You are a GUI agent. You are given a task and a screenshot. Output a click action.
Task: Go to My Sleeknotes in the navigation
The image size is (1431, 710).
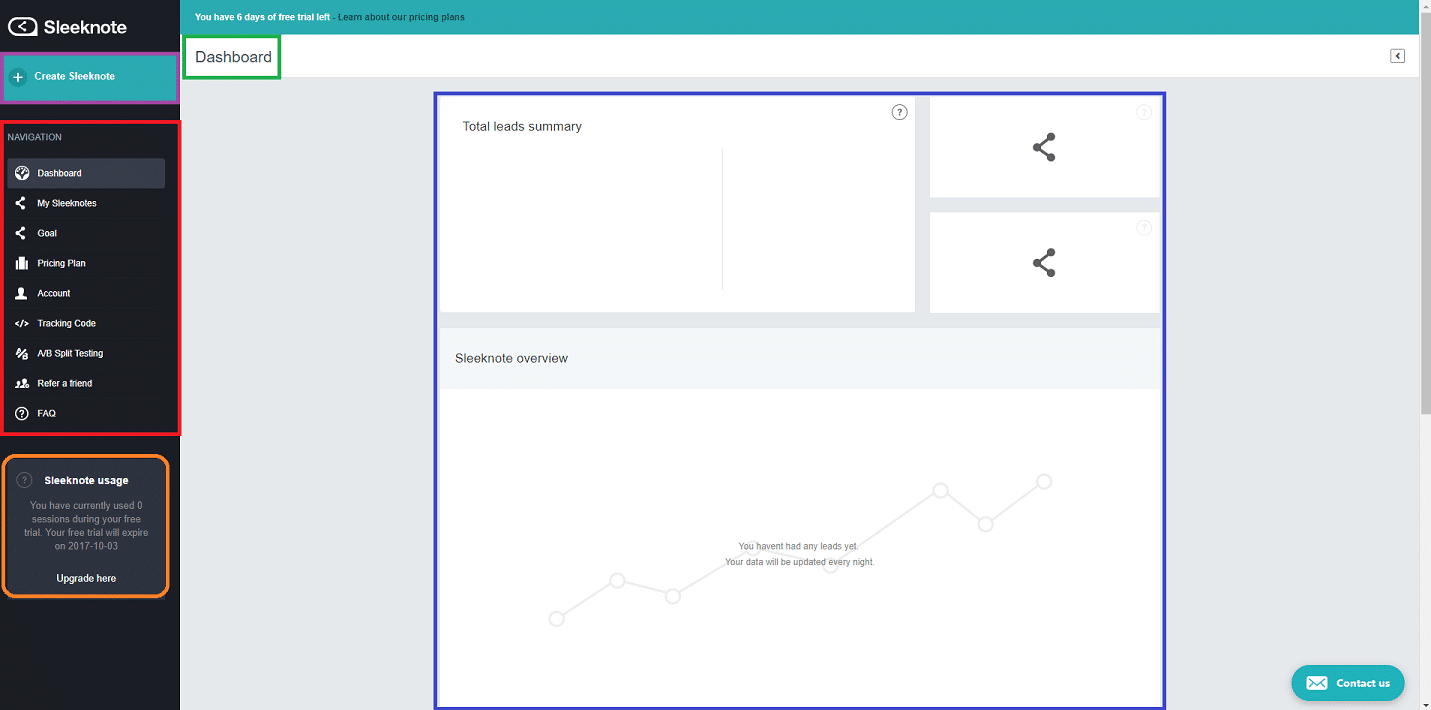[x=86, y=203]
